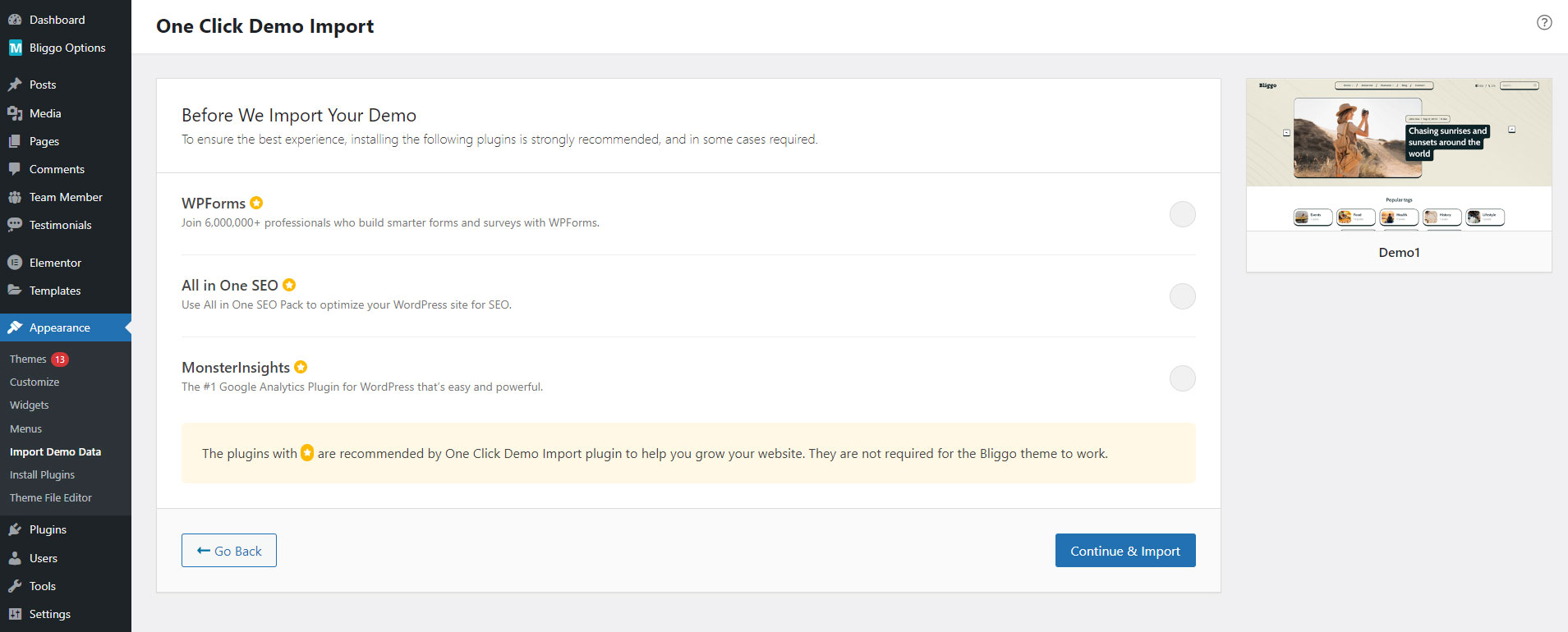Open Themes submenu item
Screen dimensions: 1568x632
pos(28,360)
